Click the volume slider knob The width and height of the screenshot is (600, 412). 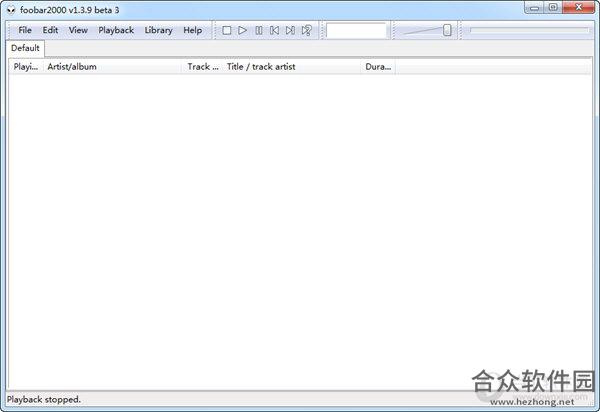click(x=447, y=30)
